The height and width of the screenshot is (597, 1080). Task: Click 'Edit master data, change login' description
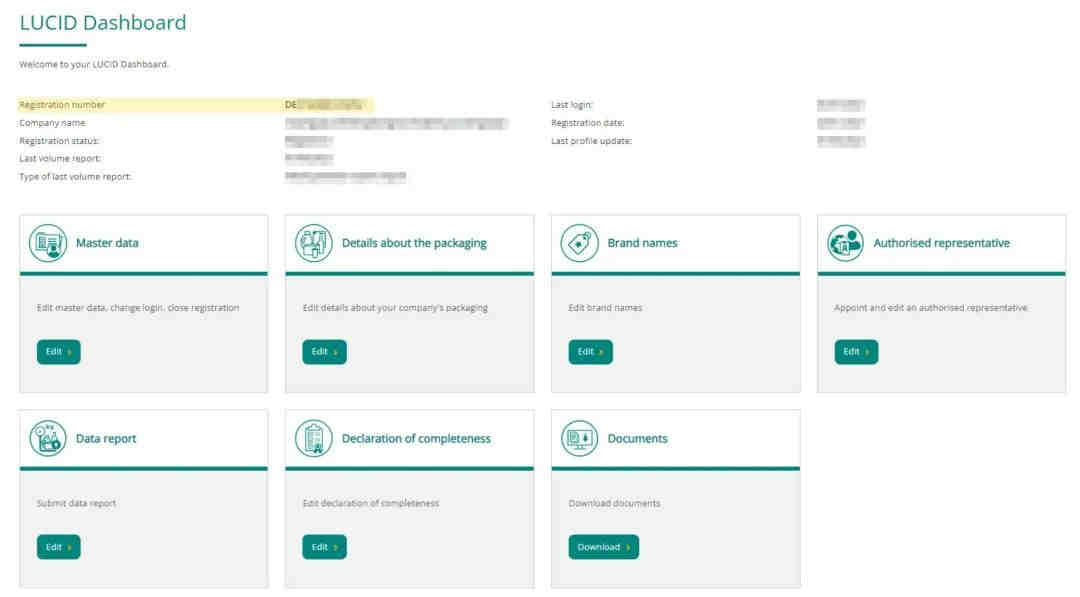(138, 308)
